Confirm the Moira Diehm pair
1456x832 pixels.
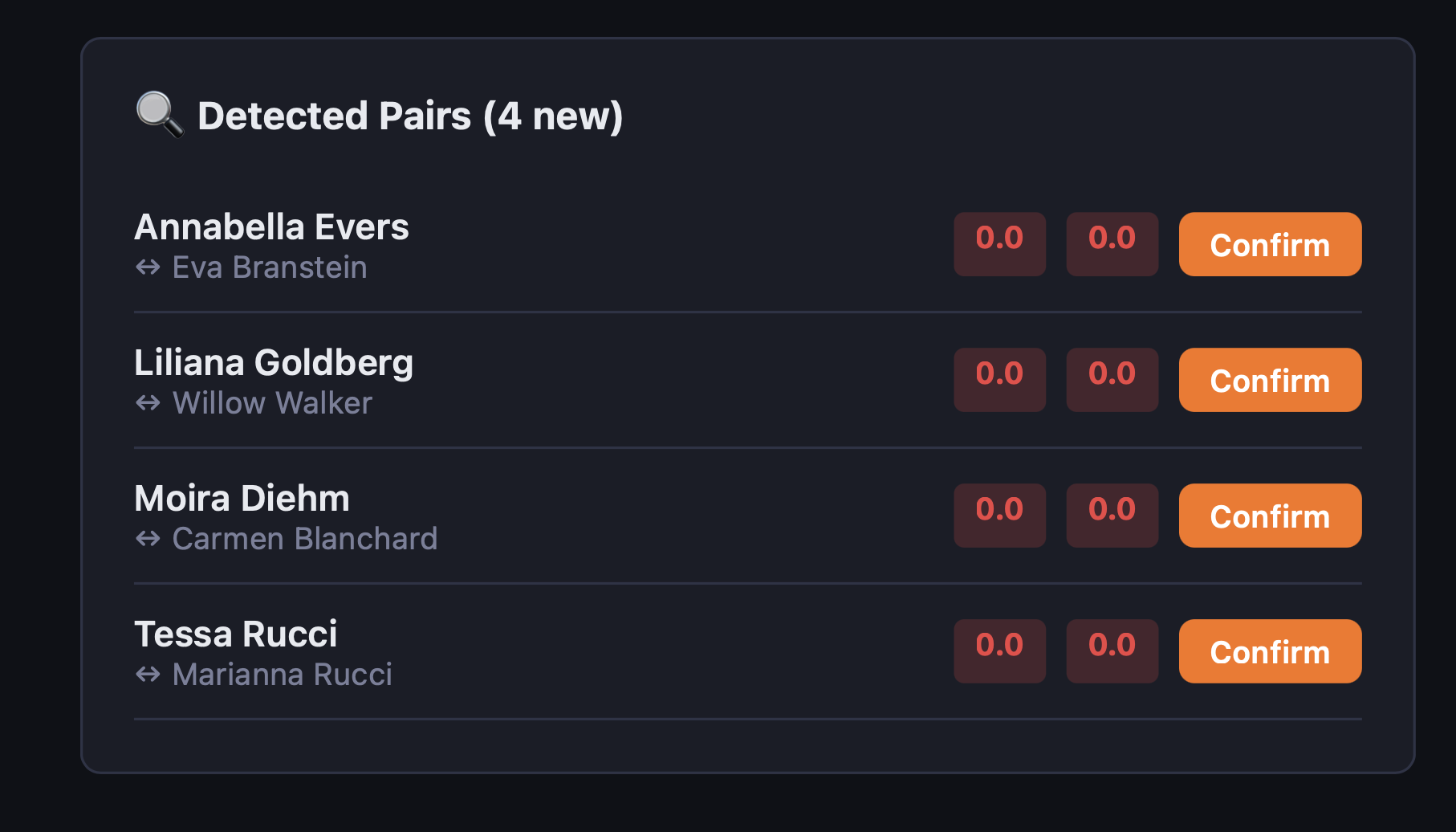coord(1269,516)
